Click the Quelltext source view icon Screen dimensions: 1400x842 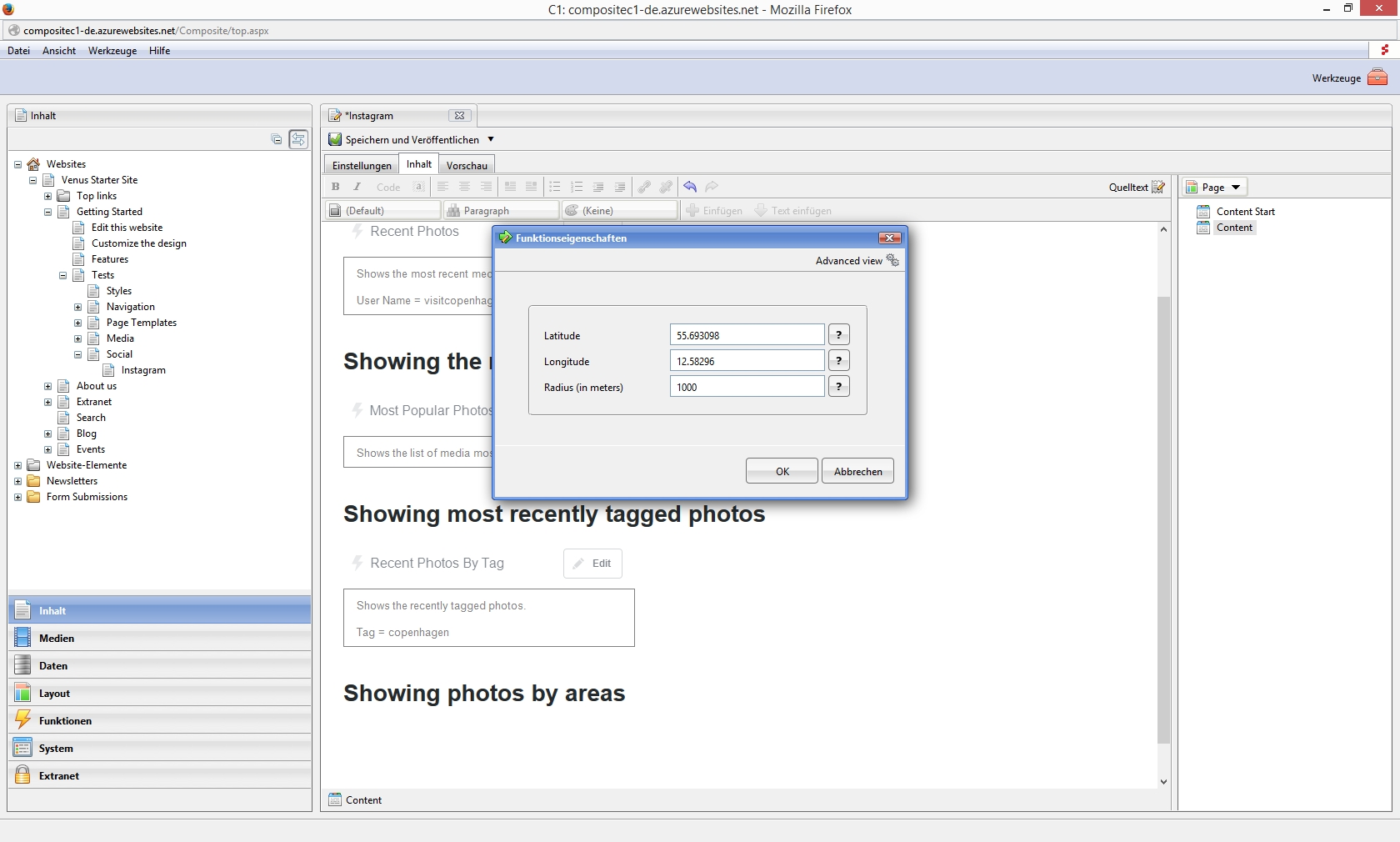(x=1157, y=188)
